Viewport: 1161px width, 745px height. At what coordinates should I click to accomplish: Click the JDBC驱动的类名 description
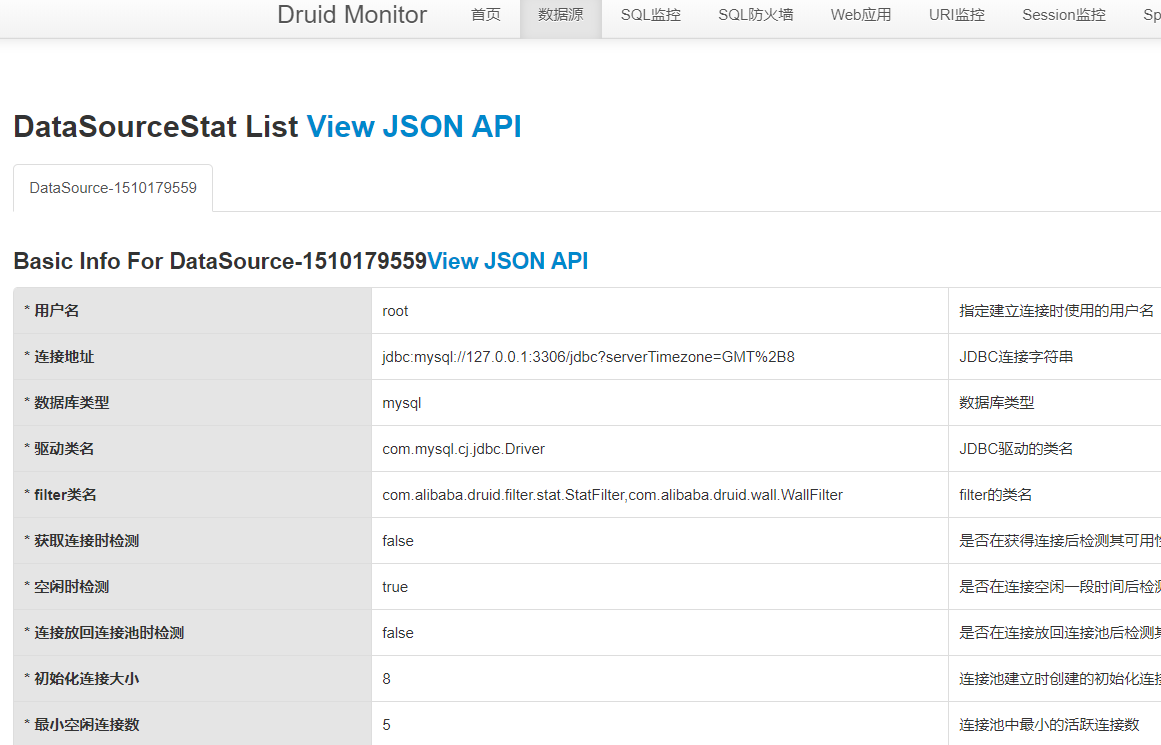coord(1016,449)
